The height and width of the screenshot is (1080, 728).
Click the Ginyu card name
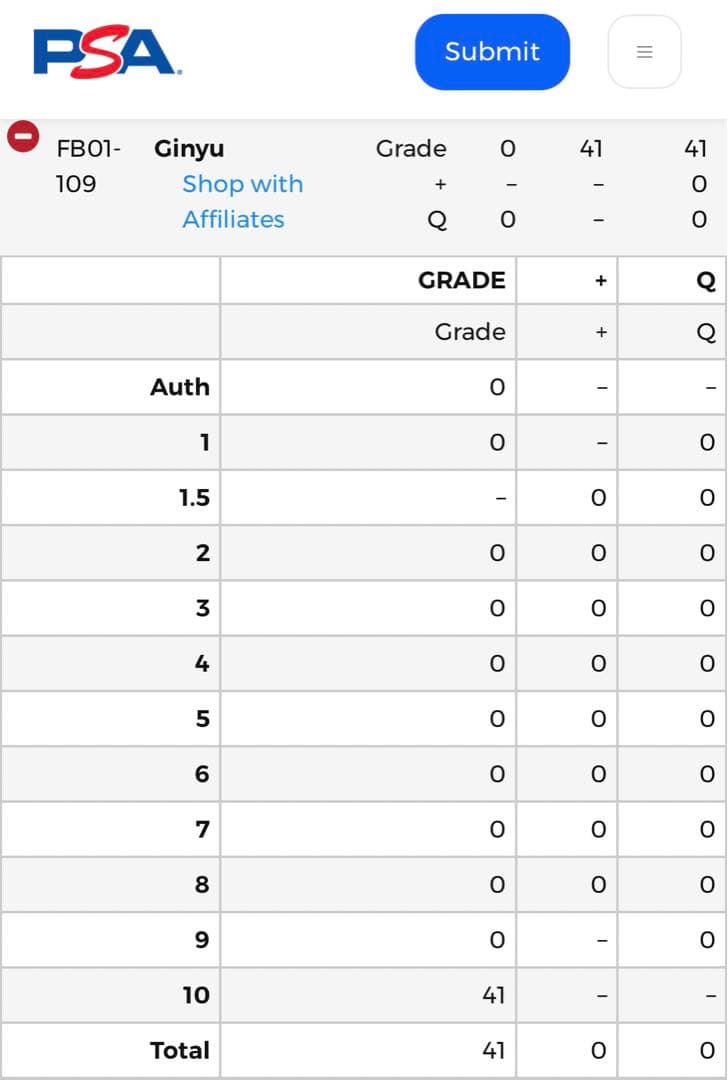(x=189, y=149)
